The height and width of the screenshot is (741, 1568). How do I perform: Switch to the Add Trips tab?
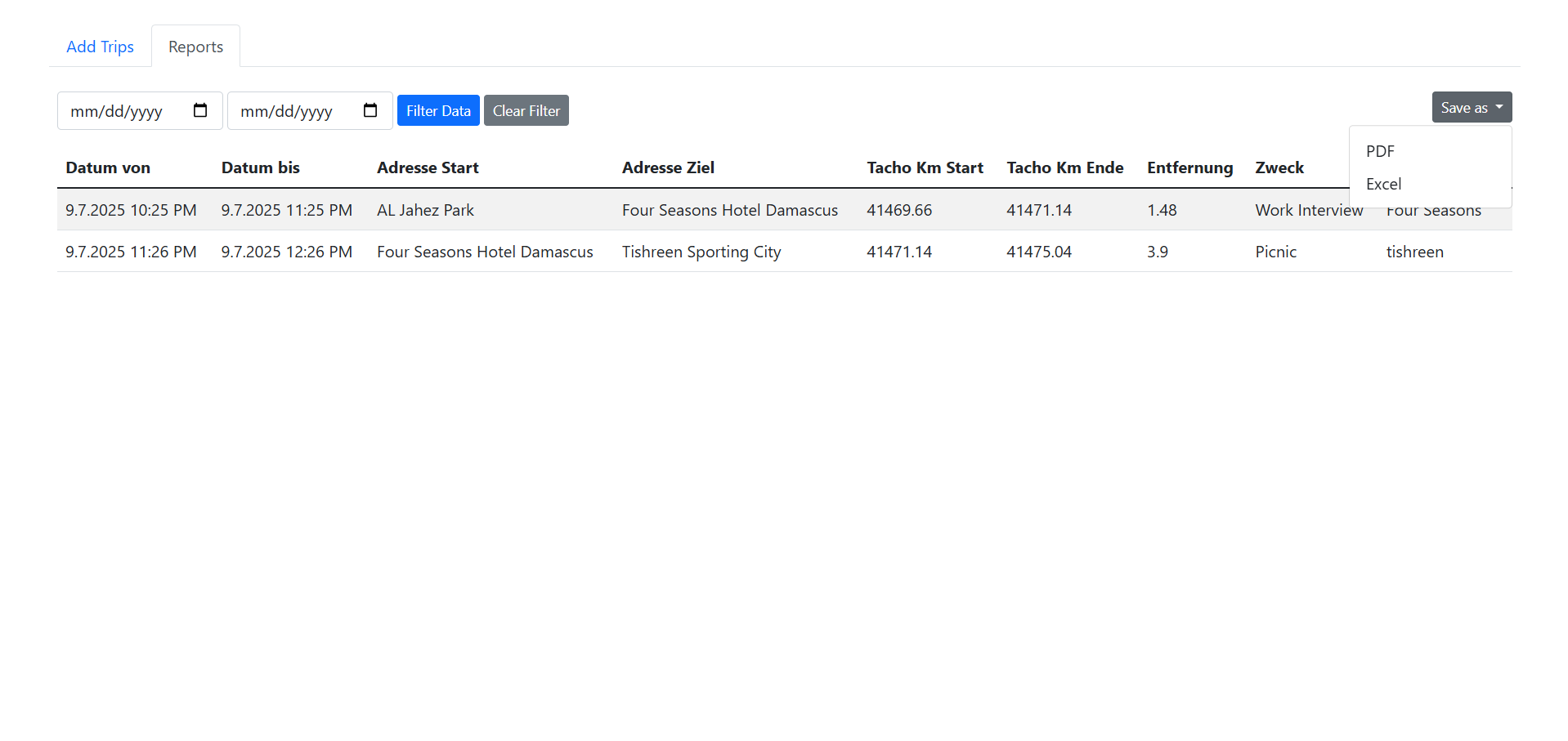click(100, 47)
